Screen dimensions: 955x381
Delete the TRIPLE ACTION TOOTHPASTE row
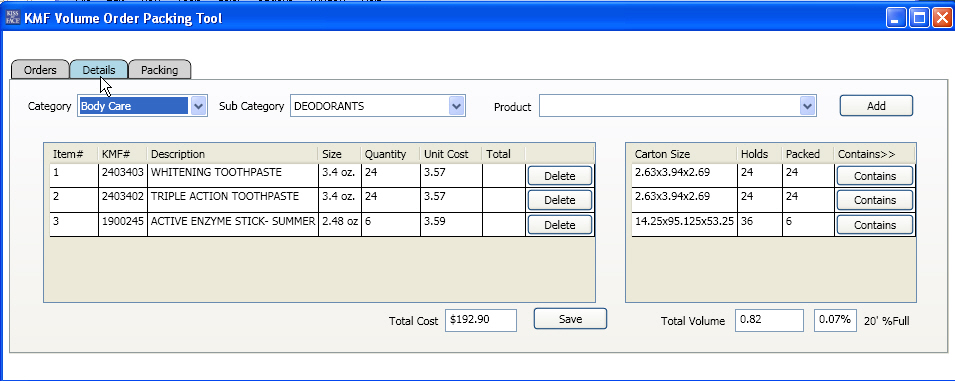(560, 200)
